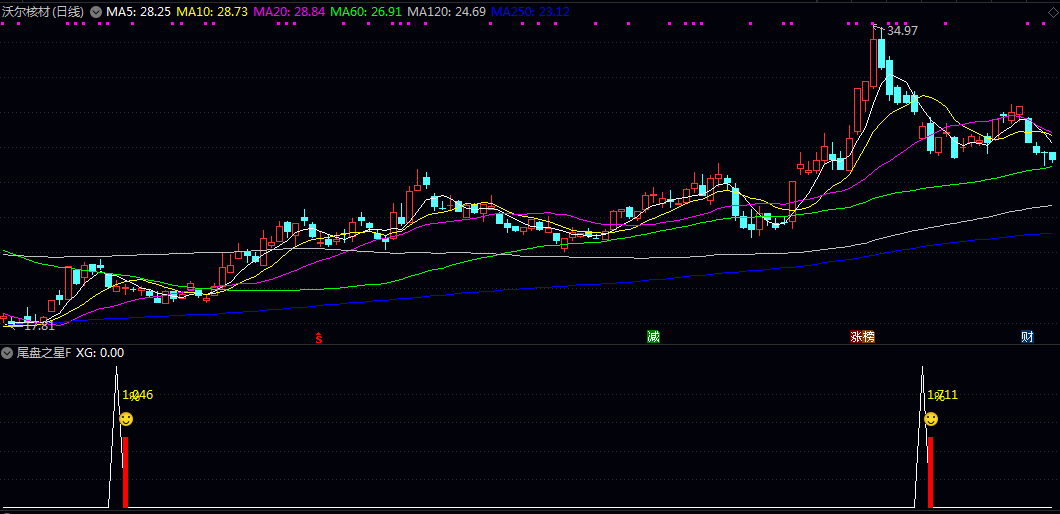This screenshot has height=514, width=1060.
Task: Open the 涨榜 event marker
Action: click(862, 337)
